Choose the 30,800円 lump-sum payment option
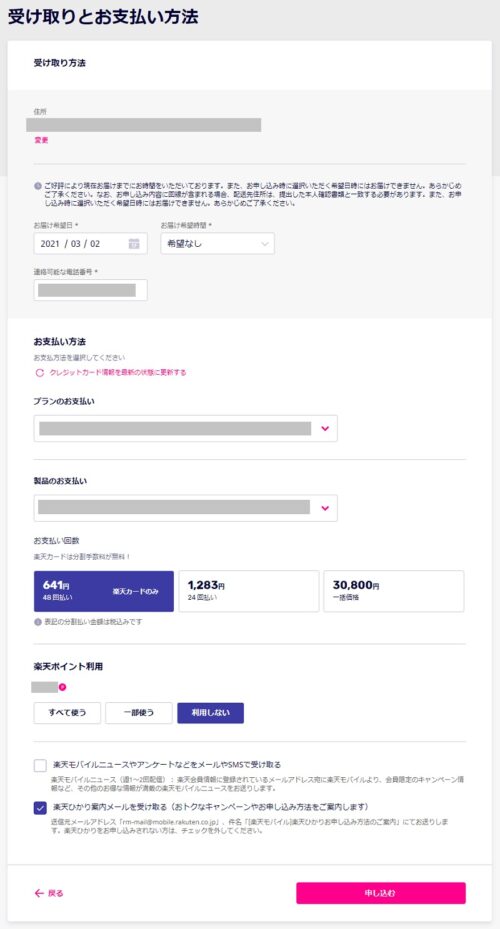This screenshot has height=929, width=500. 394,591
